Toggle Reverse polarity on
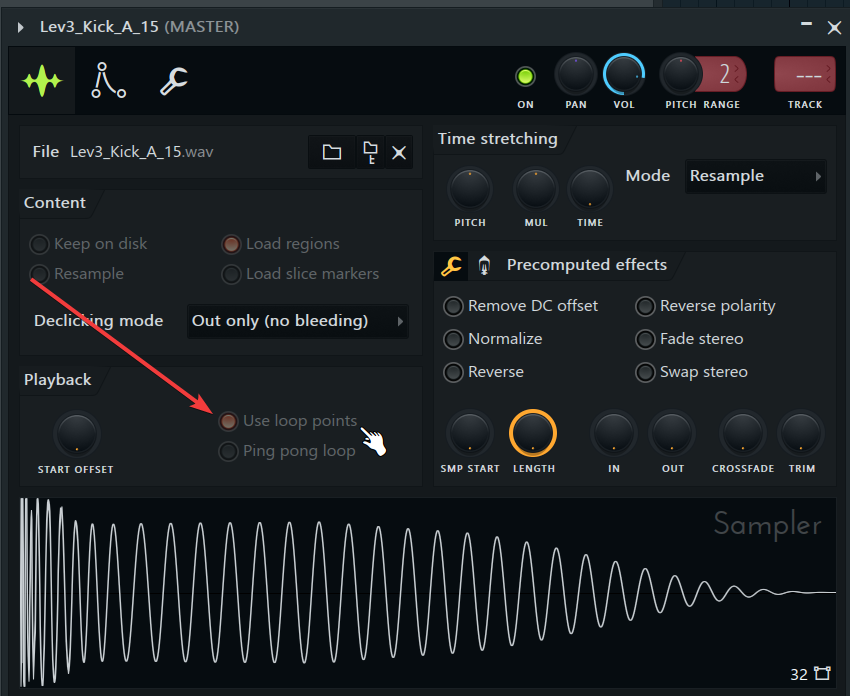This screenshot has height=696, width=850. (x=645, y=306)
